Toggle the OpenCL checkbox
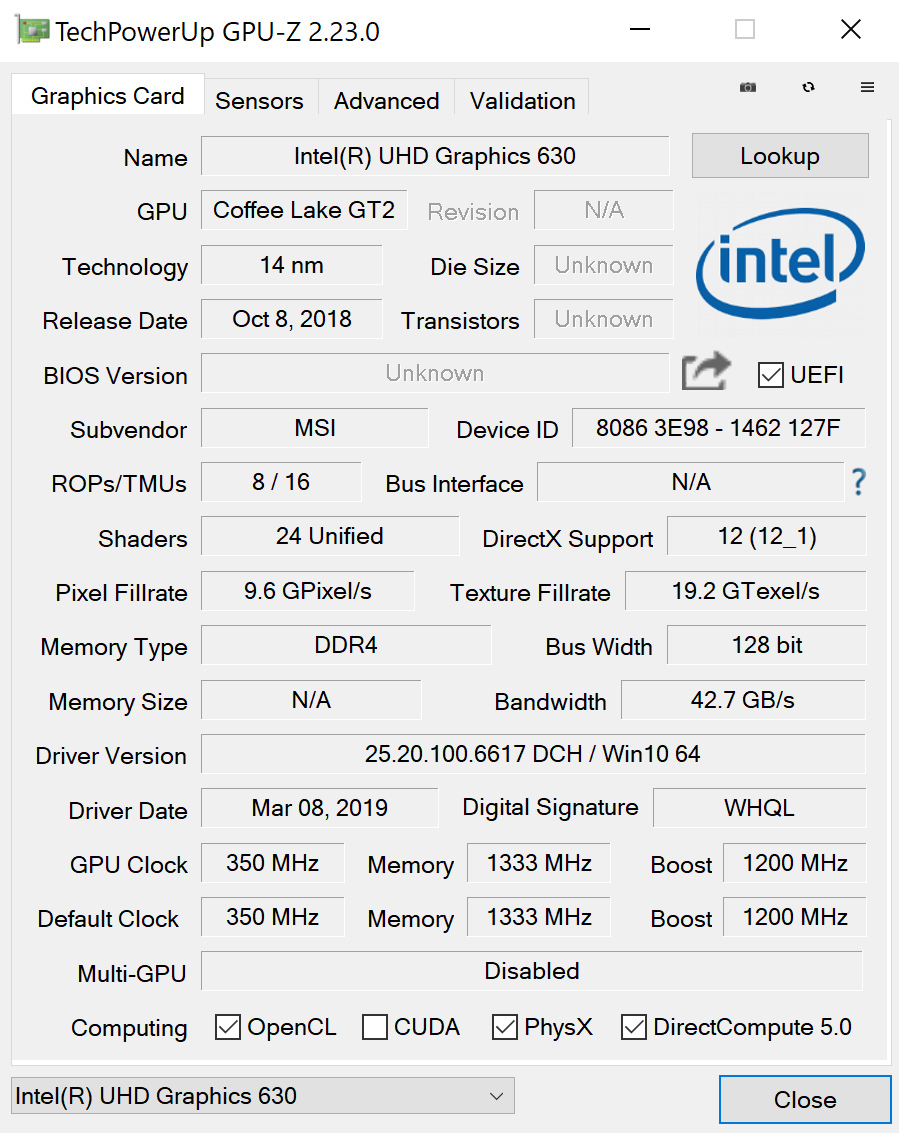The image size is (899, 1133). (229, 1027)
